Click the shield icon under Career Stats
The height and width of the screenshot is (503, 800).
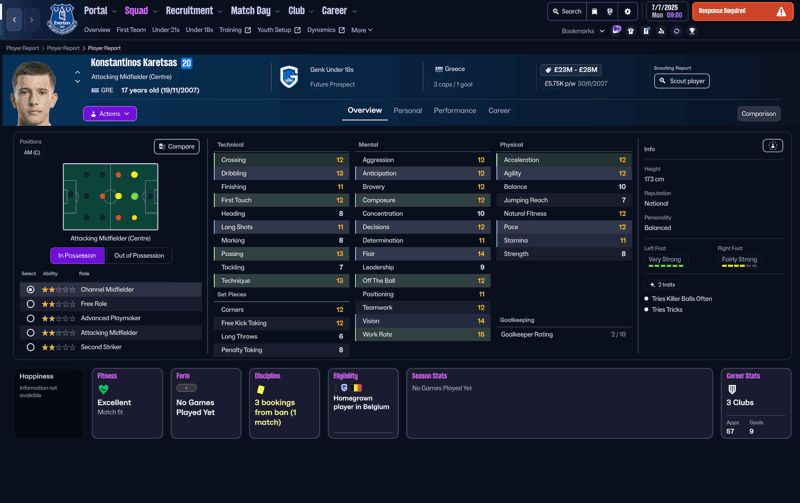(x=732, y=390)
